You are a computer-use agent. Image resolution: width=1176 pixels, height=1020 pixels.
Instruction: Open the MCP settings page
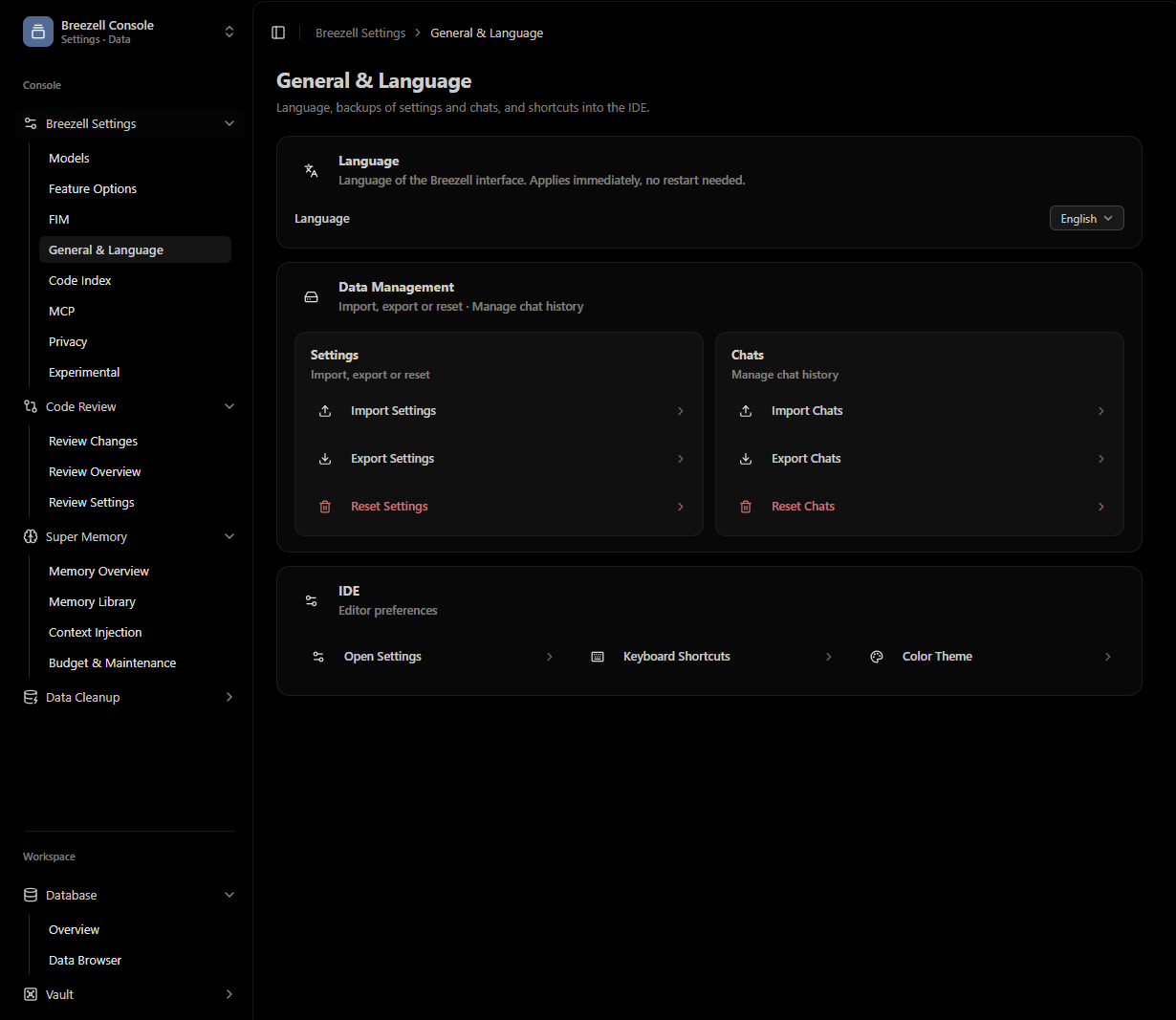(x=135, y=311)
